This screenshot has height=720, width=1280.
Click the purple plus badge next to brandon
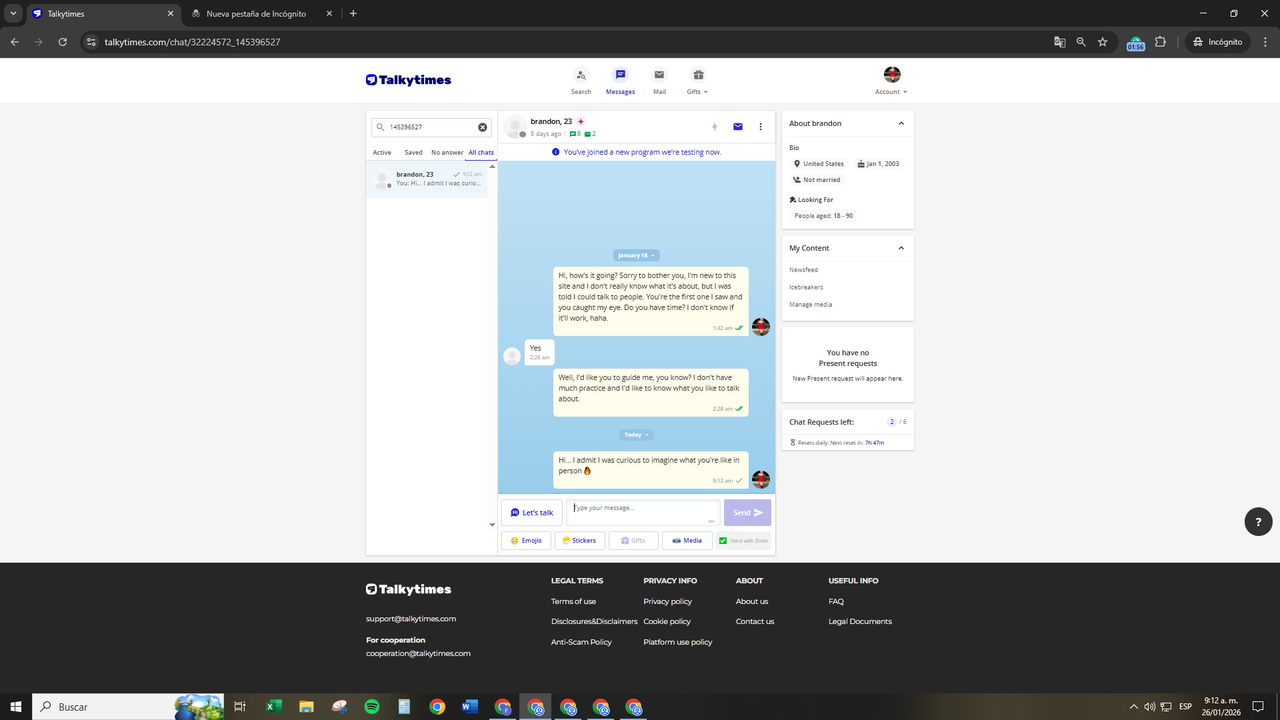(x=581, y=121)
